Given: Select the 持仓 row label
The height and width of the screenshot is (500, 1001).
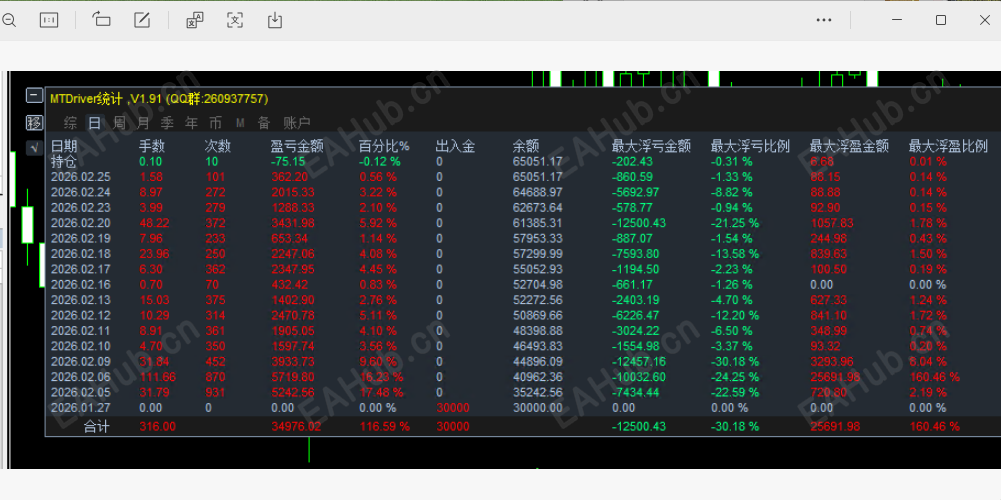Looking at the screenshot, I should [63, 162].
